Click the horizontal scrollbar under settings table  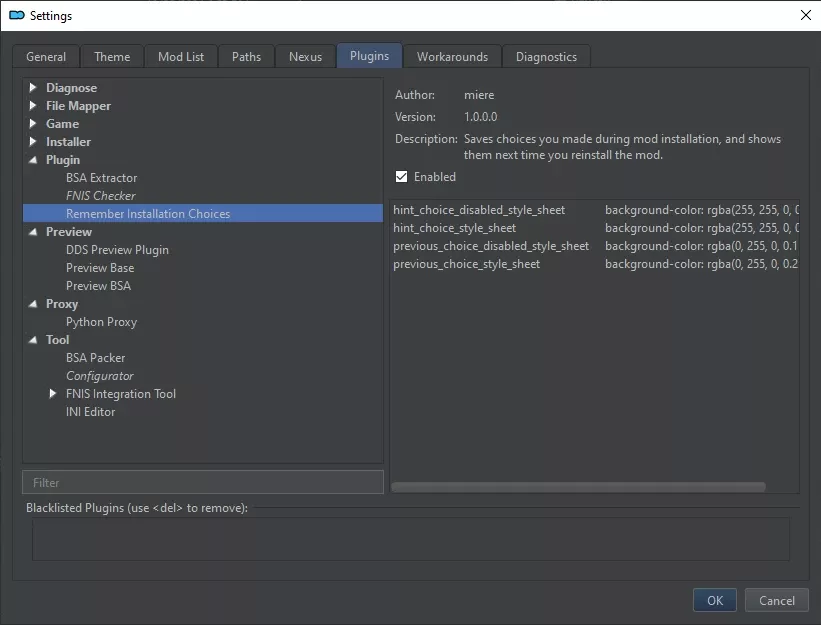click(x=578, y=487)
